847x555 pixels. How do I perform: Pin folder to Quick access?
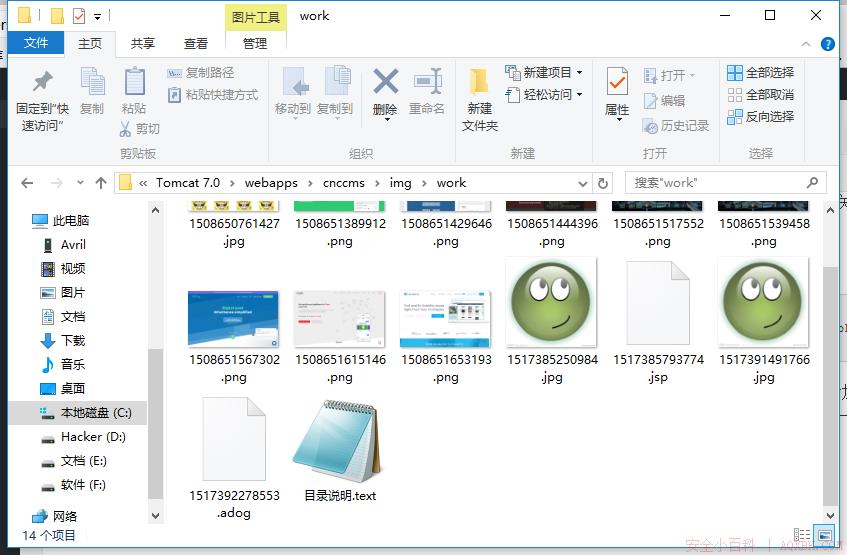click(42, 101)
